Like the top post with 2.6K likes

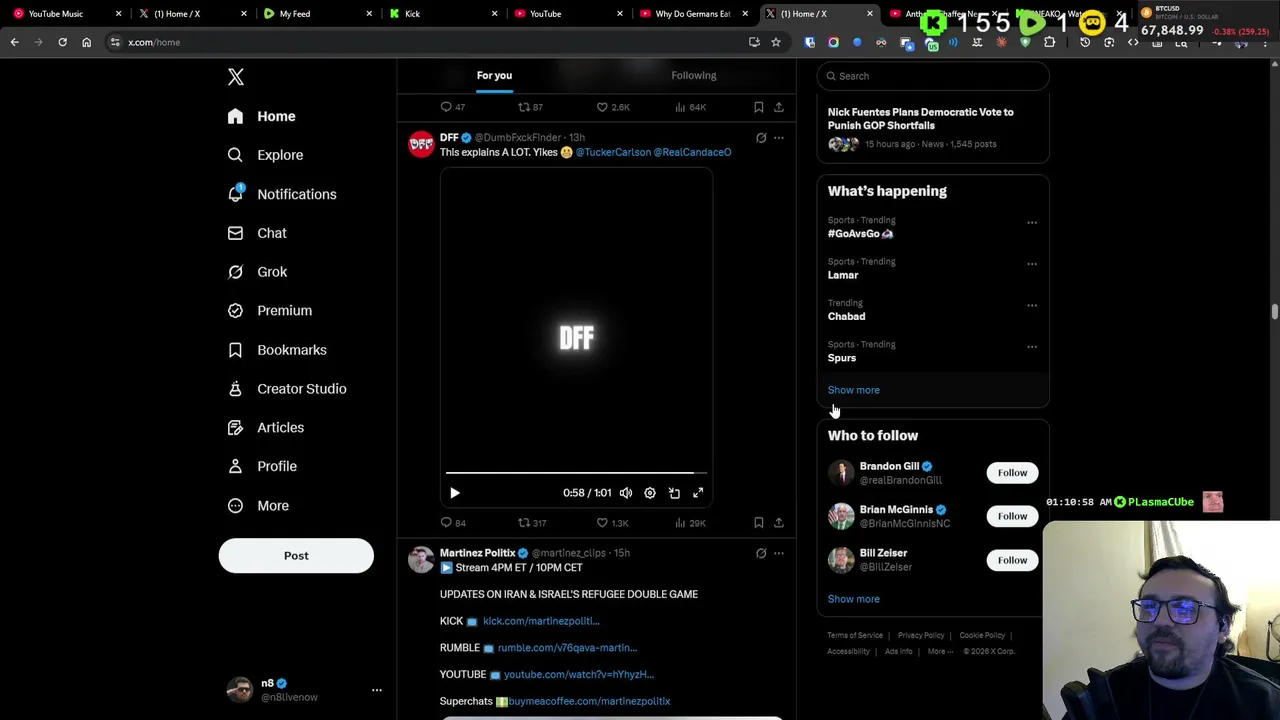pos(613,107)
